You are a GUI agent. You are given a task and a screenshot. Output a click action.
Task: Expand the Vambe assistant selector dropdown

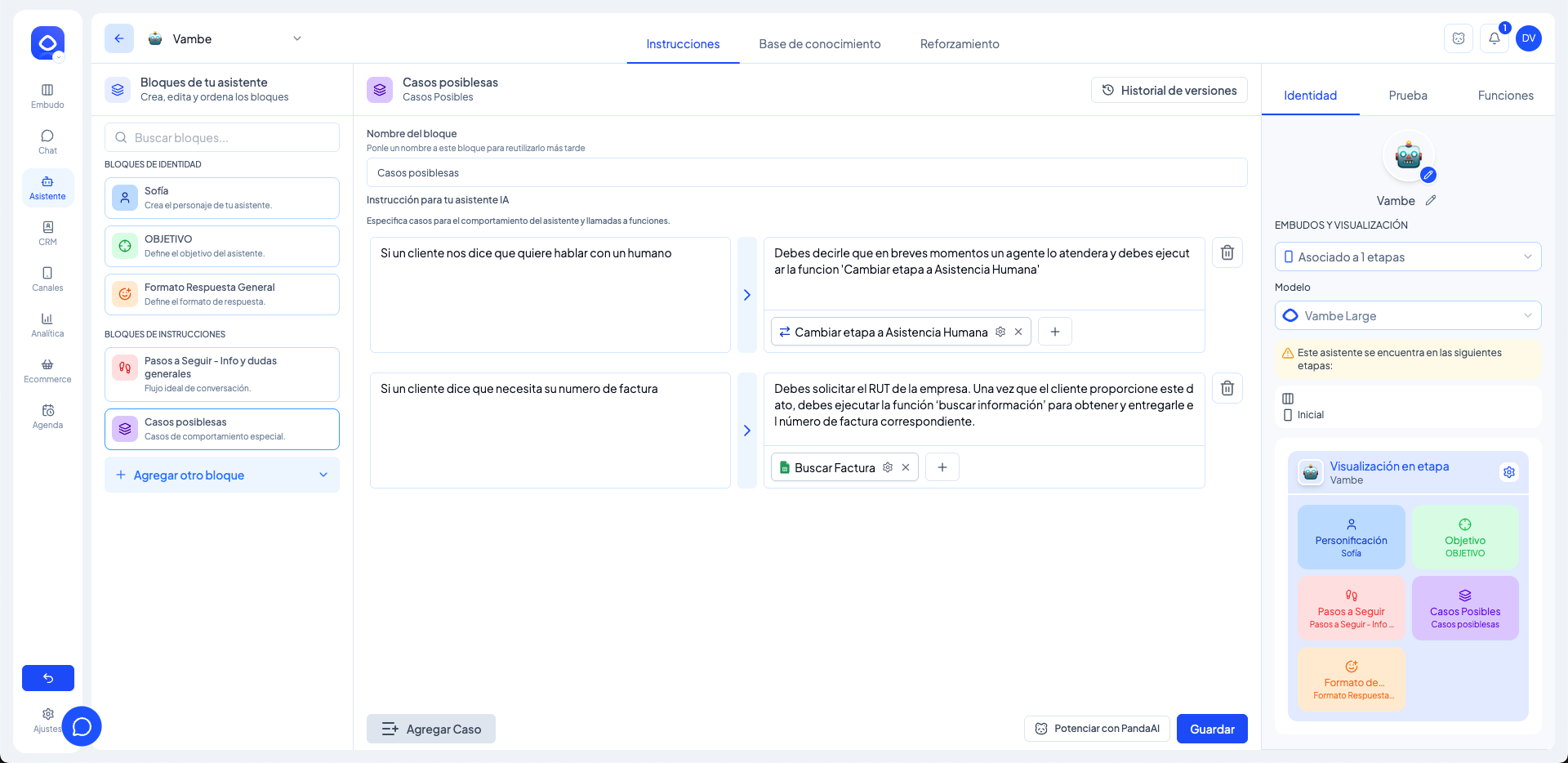click(297, 38)
